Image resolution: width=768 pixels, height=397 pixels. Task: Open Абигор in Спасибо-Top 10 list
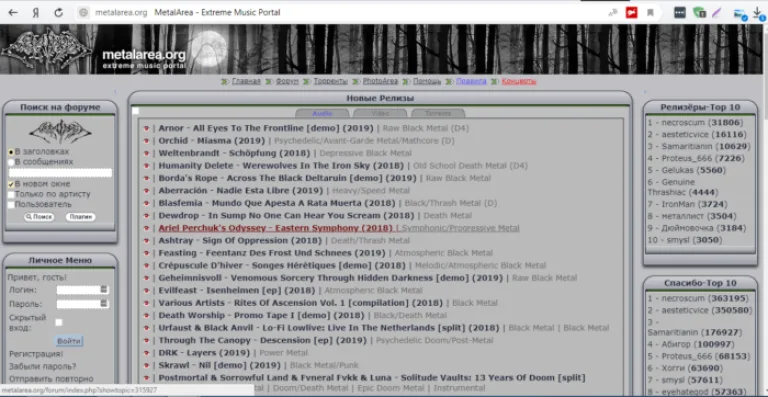[x=676, y=344]
